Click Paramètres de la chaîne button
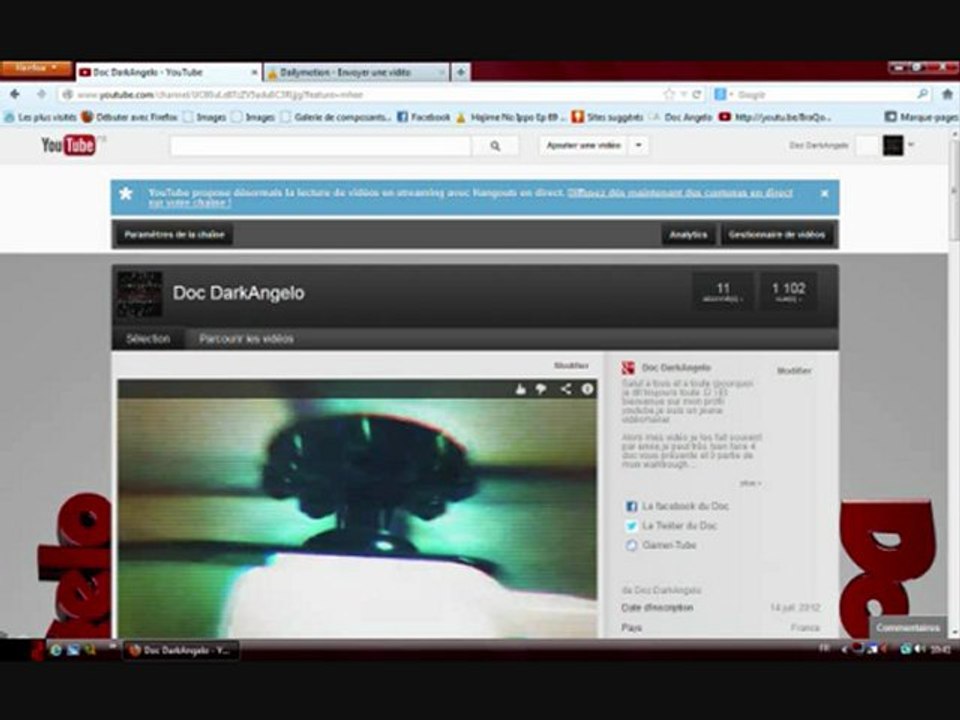Screen dimensions: 960x720 click(x=174, y=234)
